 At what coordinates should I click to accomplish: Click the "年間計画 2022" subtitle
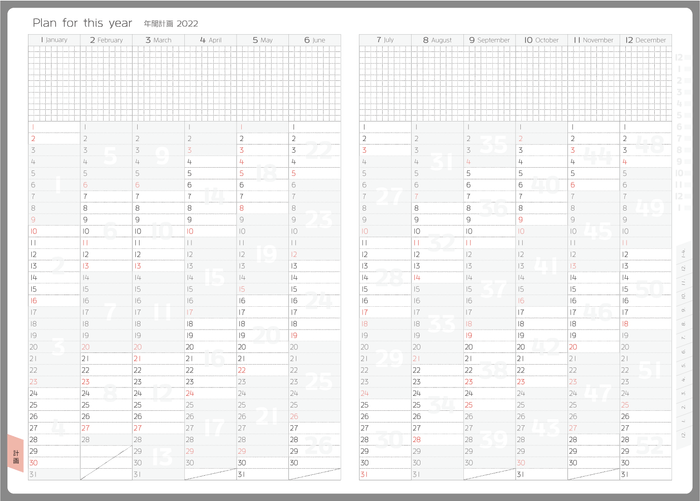171,24
